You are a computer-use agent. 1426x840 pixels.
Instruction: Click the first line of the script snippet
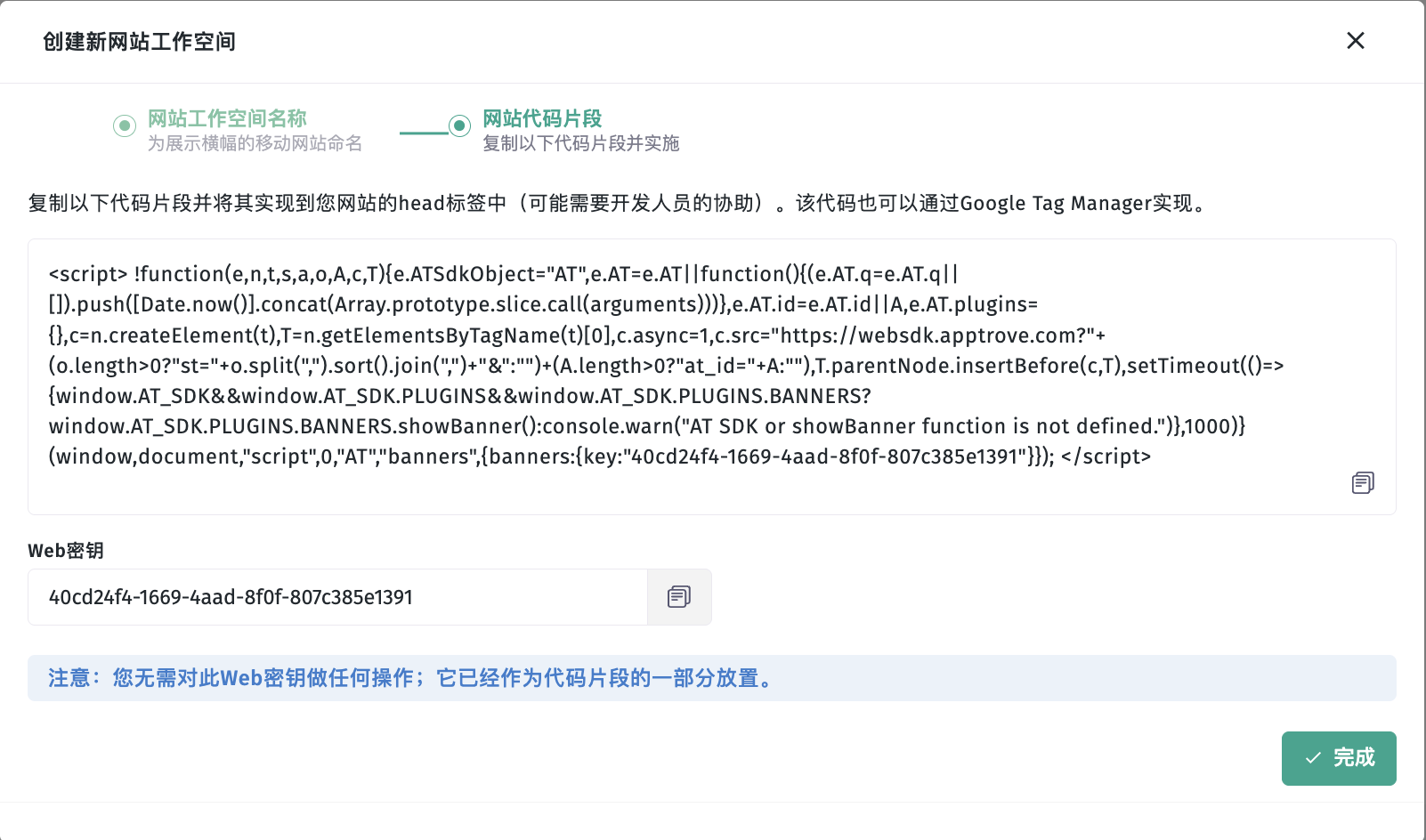click(x=503, y=274)
